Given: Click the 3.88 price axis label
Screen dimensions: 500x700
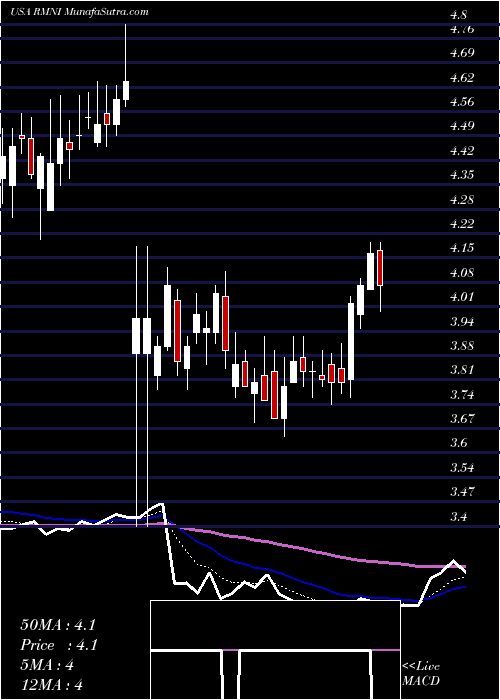Looking at the screenshot, I should pos(462,346).
